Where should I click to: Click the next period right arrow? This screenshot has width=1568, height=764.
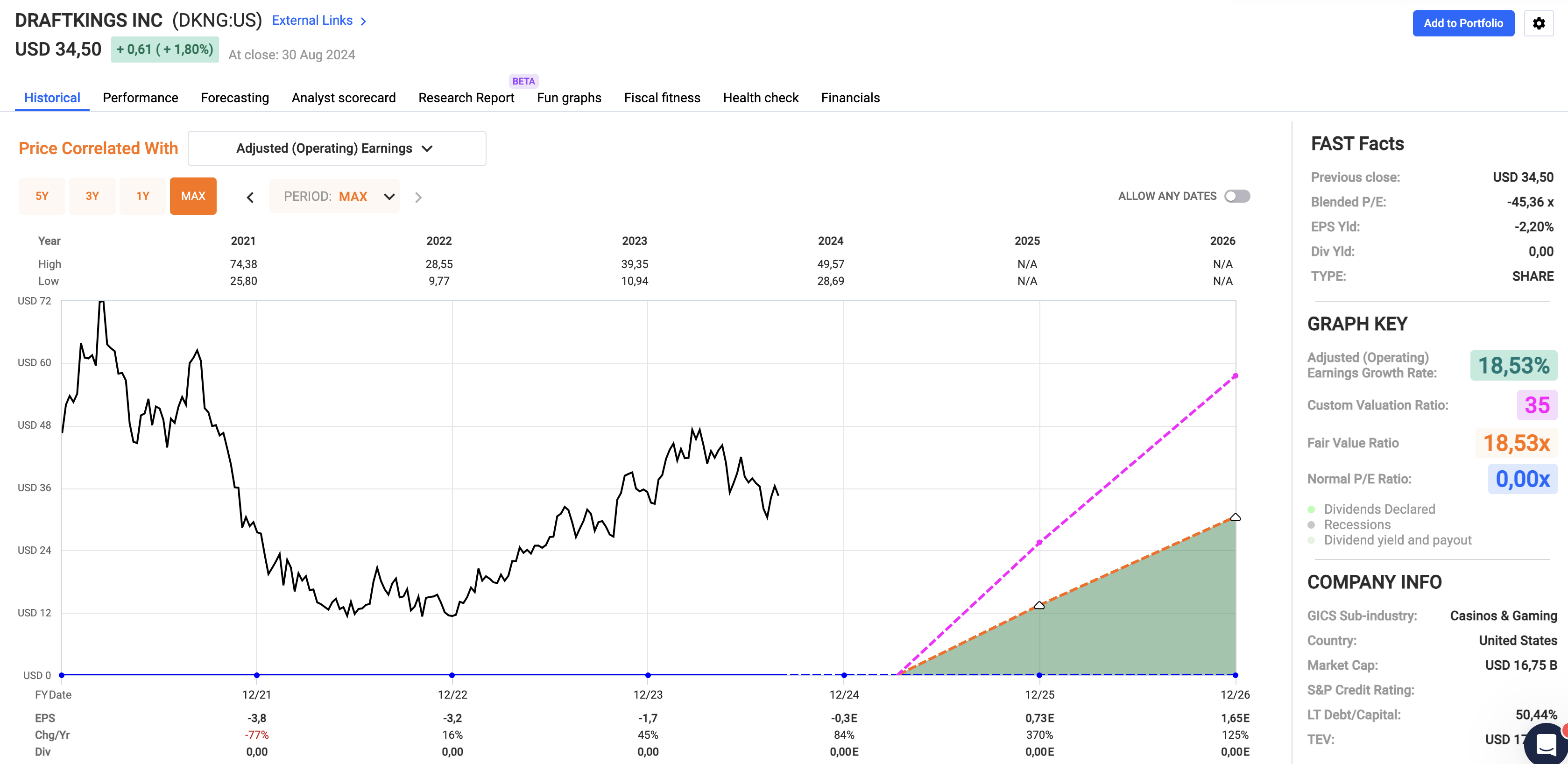[x=418, y=197]
